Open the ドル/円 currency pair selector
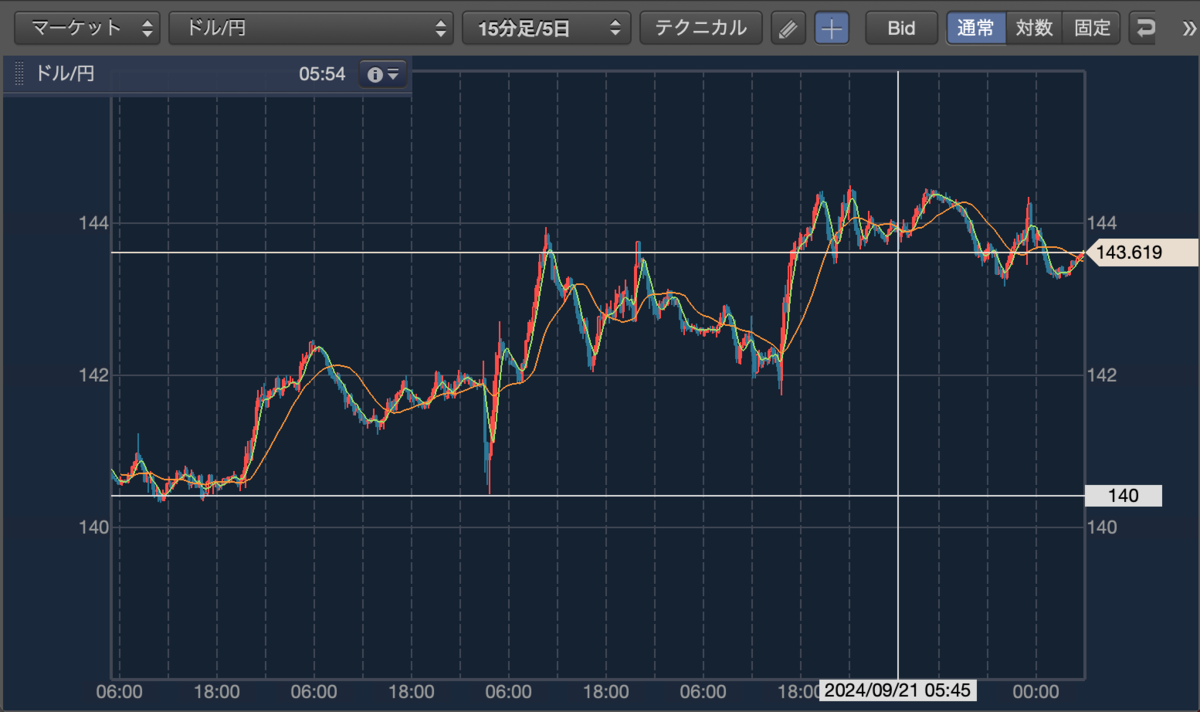Image resolution: width=1200 pixels, height=712 pixels. click(310, 27)
